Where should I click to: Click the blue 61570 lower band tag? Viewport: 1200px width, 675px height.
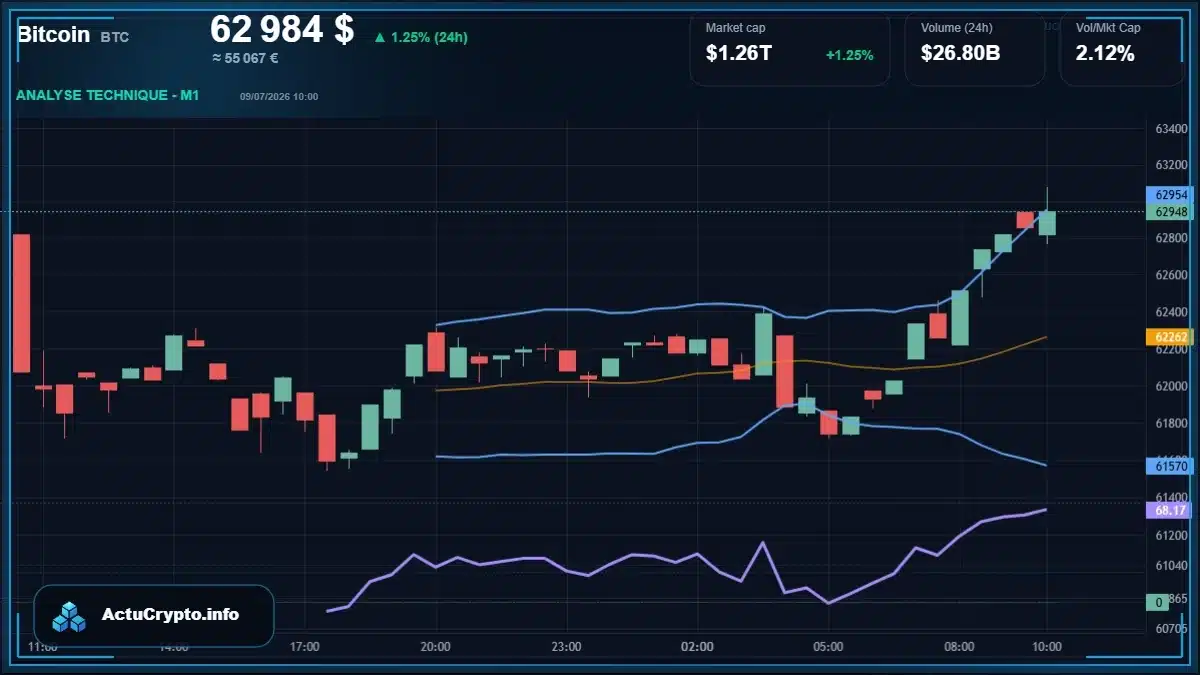click(x=1167, y=465)
